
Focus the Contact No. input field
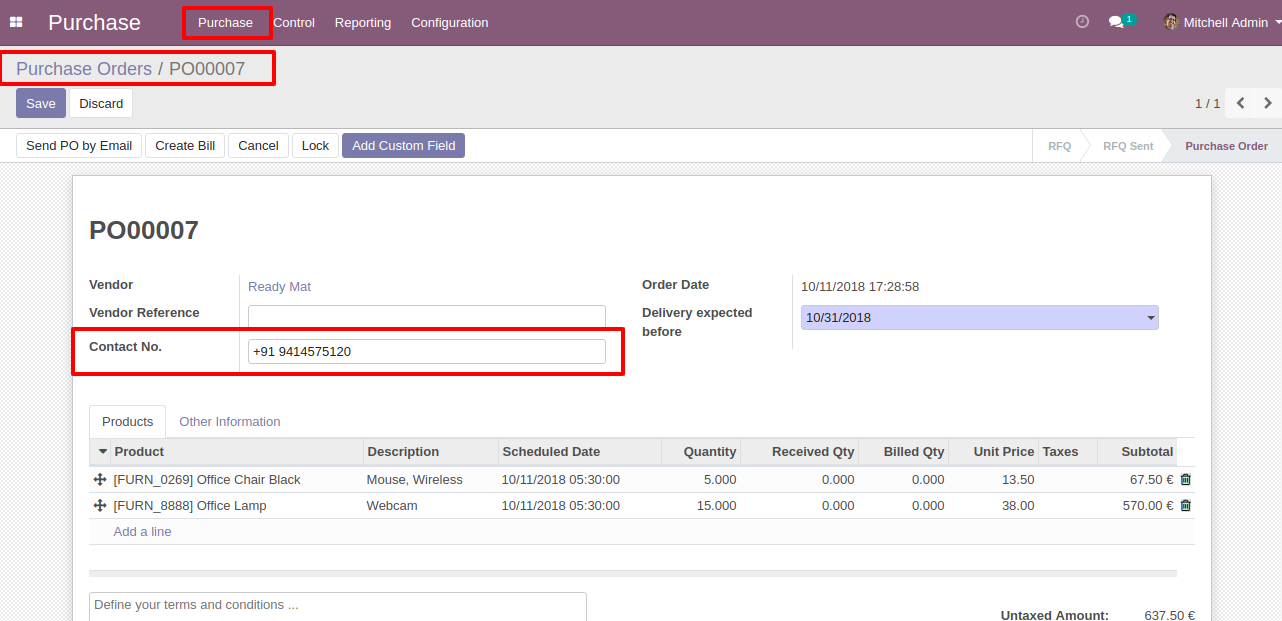pos(427,352)
